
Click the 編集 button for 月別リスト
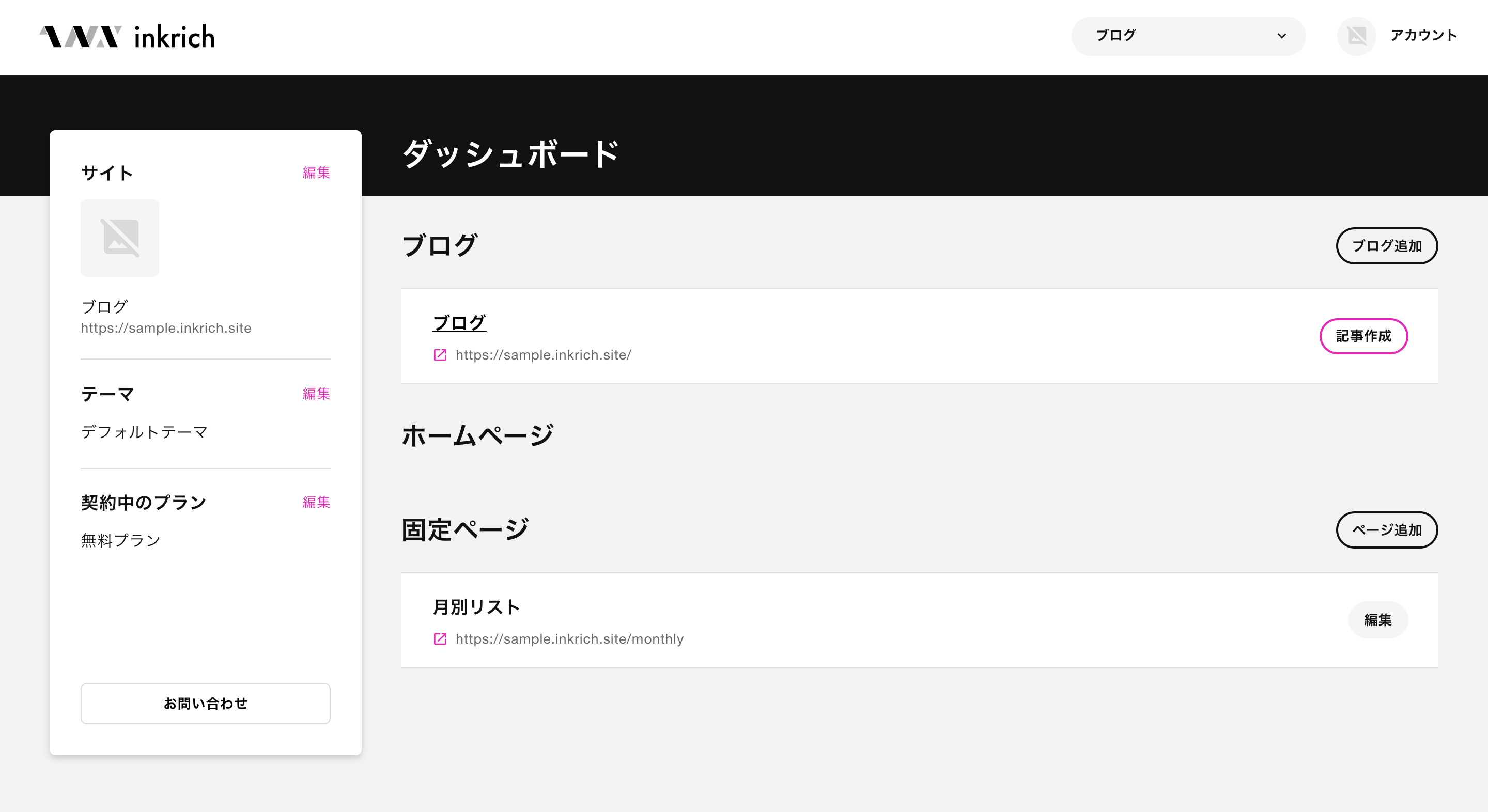click(x=1378, y=620)
